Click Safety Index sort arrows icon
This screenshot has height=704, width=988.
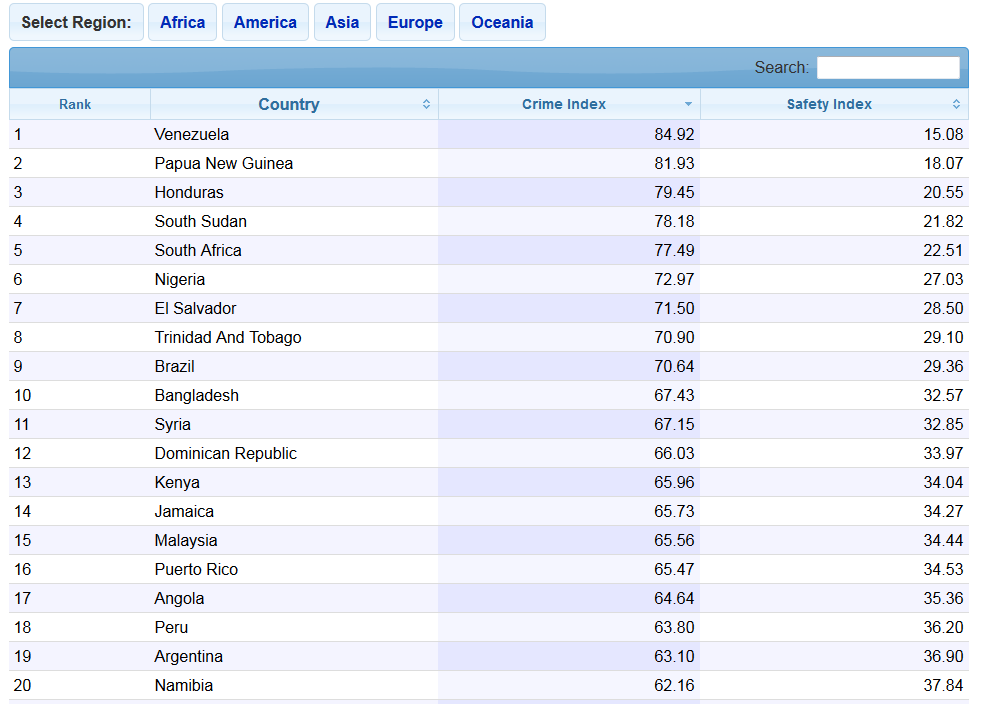(956, 104)
